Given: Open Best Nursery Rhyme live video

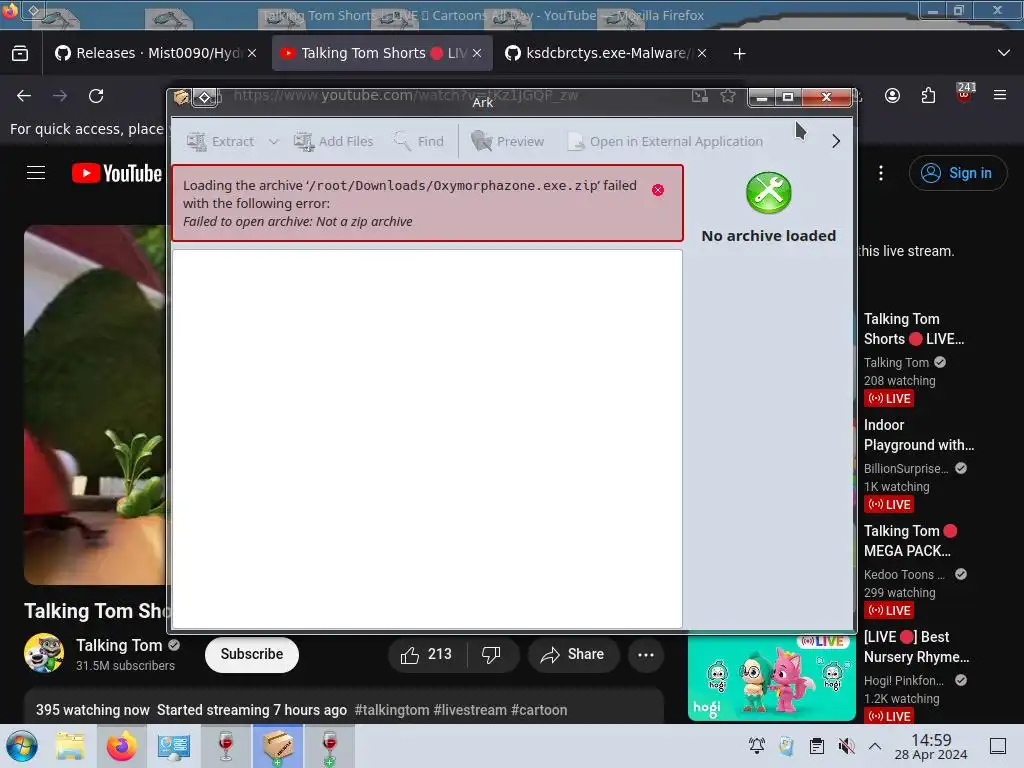Looking at the screenshot, I should click(x=916, y=647).
